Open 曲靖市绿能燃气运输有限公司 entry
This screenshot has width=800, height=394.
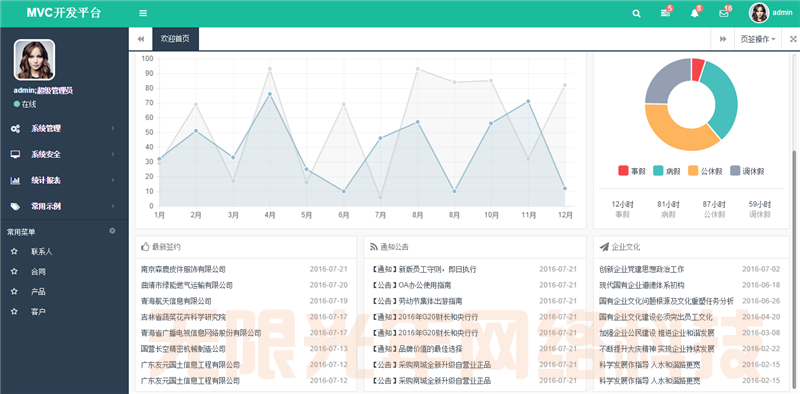click(x=187, y=285)
